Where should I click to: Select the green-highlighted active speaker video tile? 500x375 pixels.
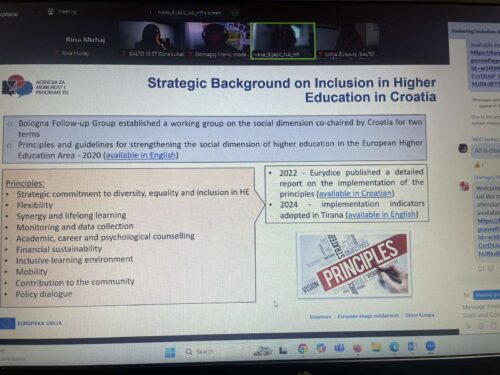coord(282,41)
